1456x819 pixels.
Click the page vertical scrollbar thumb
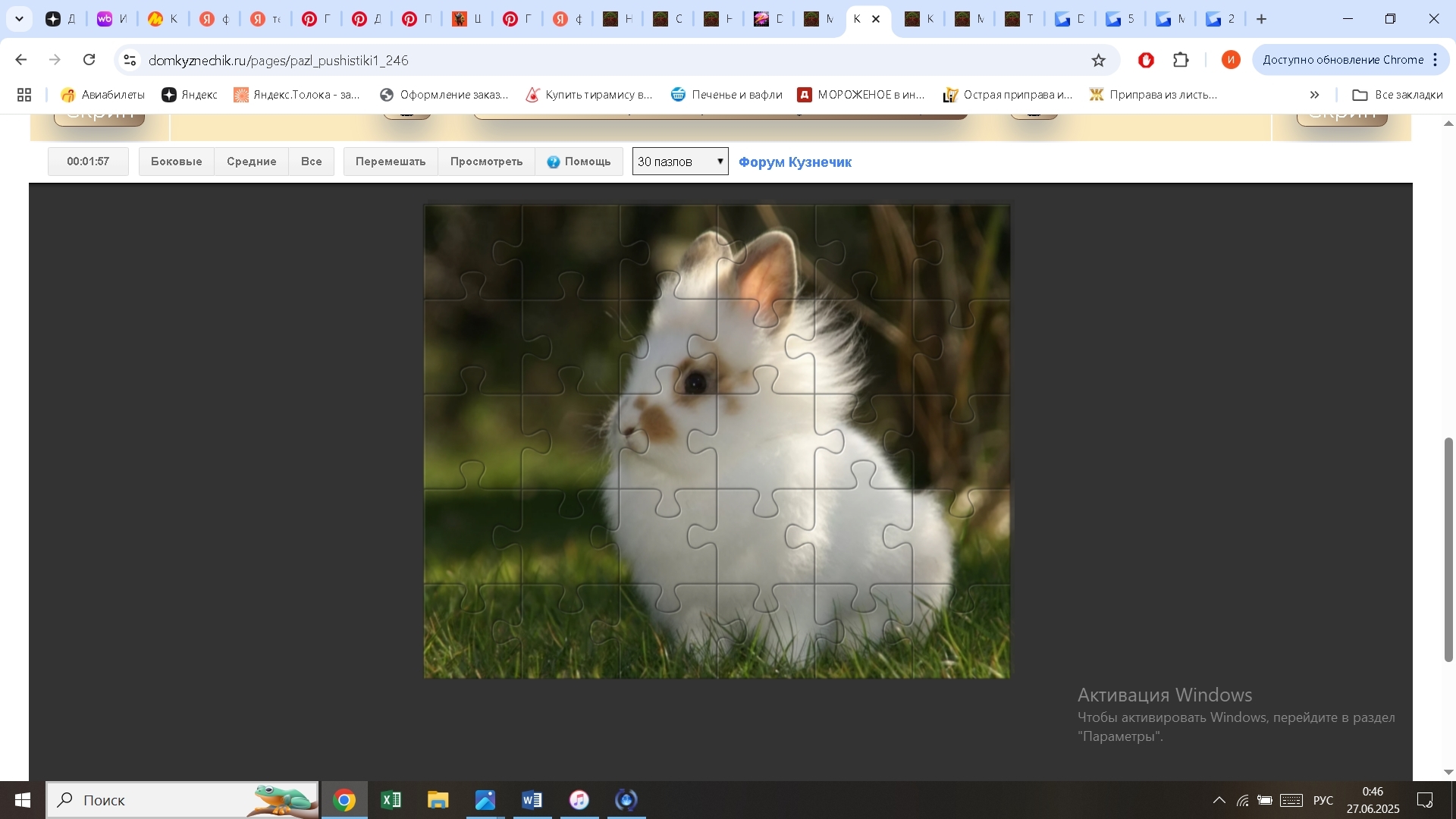[1448, 550]
